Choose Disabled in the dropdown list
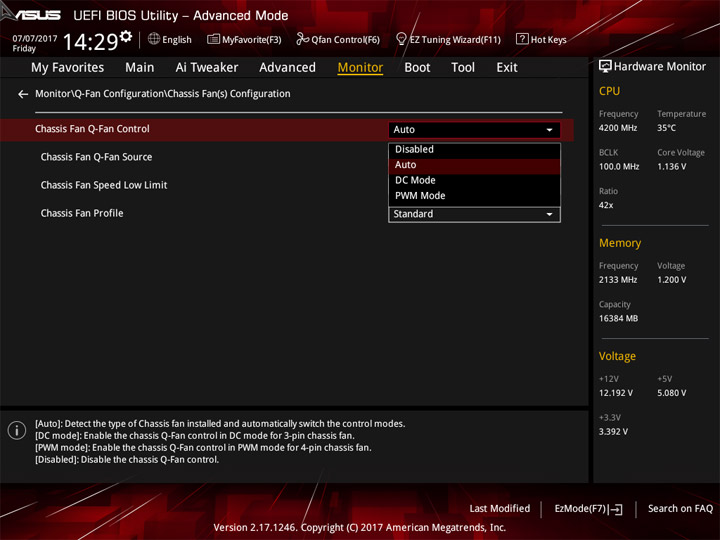Viewport: 720px width, 540px height. [x=474, y=149]
